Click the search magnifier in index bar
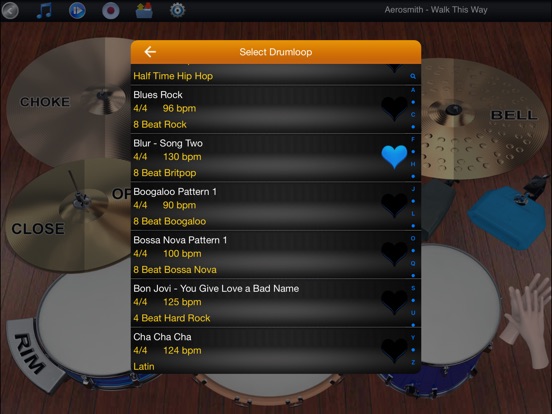The image size is (552, 414). tap(413, 76)
